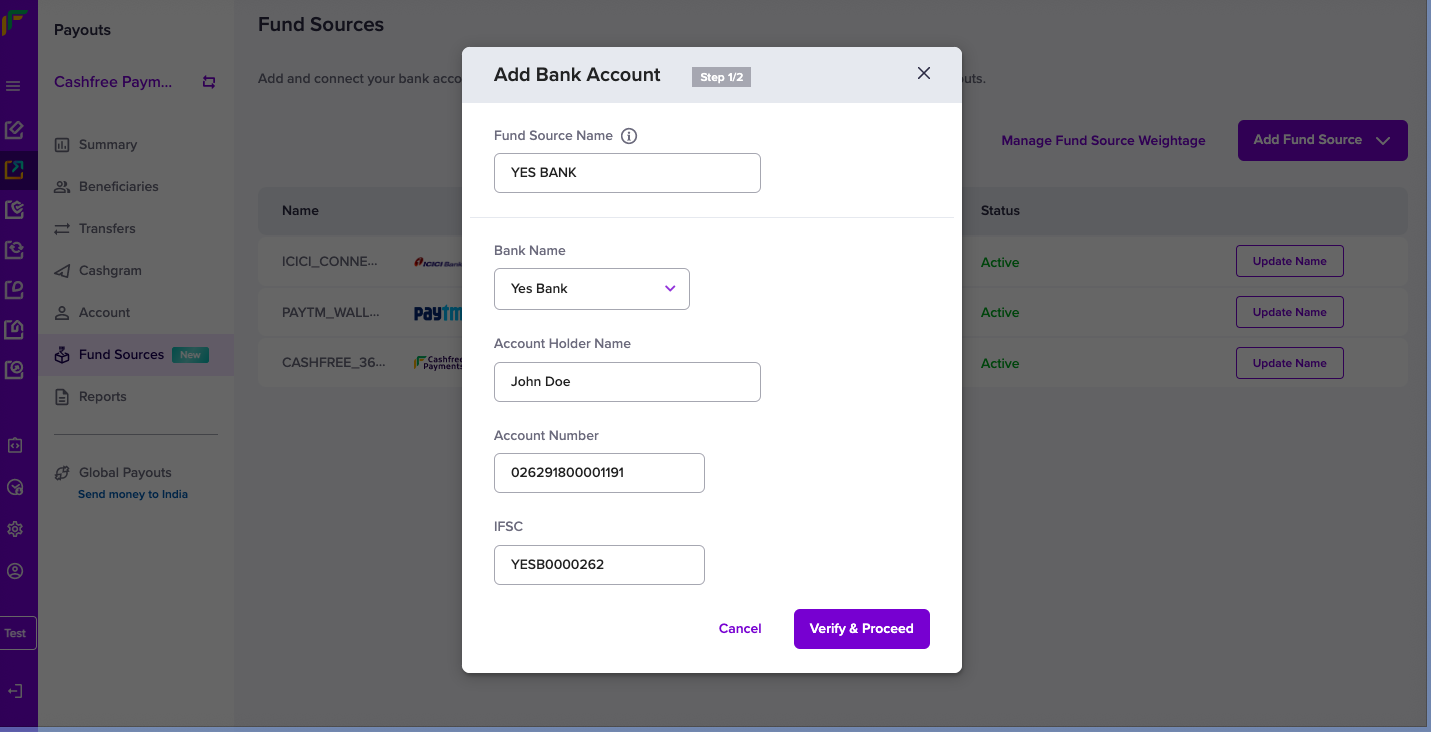Click the pie chart icon above the settings gear
1431x732 pixels.
(x=15, y=487)
